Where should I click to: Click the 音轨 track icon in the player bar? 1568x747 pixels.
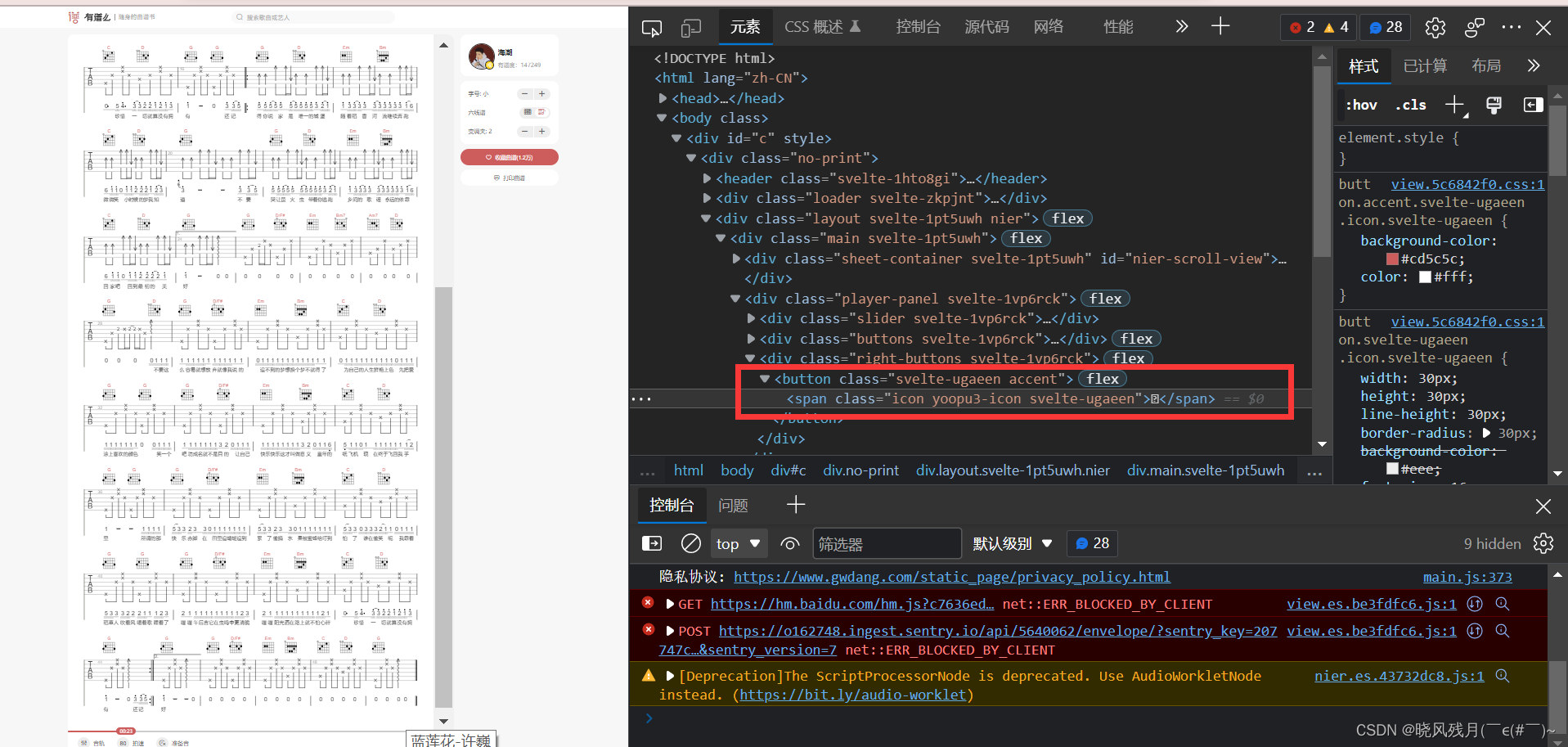83,743
